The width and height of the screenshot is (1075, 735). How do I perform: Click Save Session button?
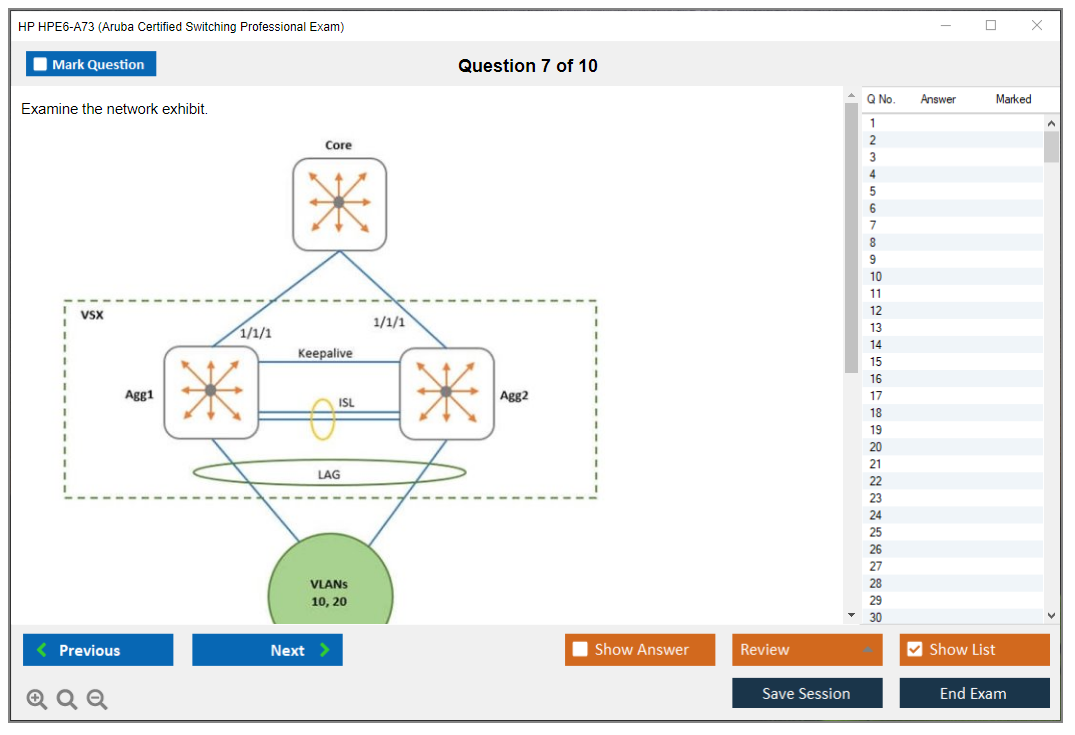pos(806,693)
